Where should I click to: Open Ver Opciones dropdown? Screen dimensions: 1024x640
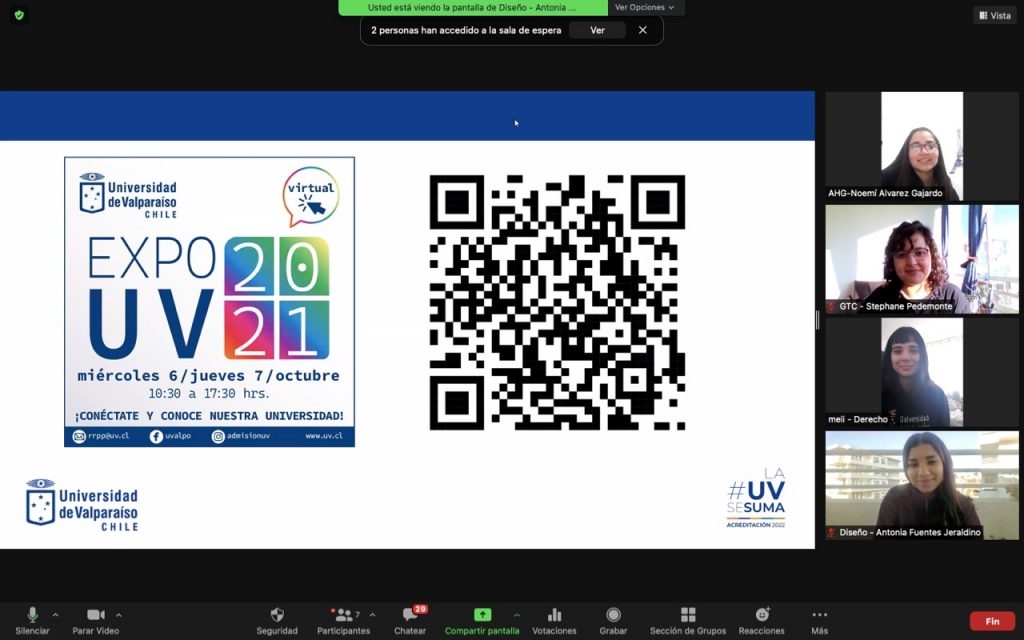coord(645,7)
